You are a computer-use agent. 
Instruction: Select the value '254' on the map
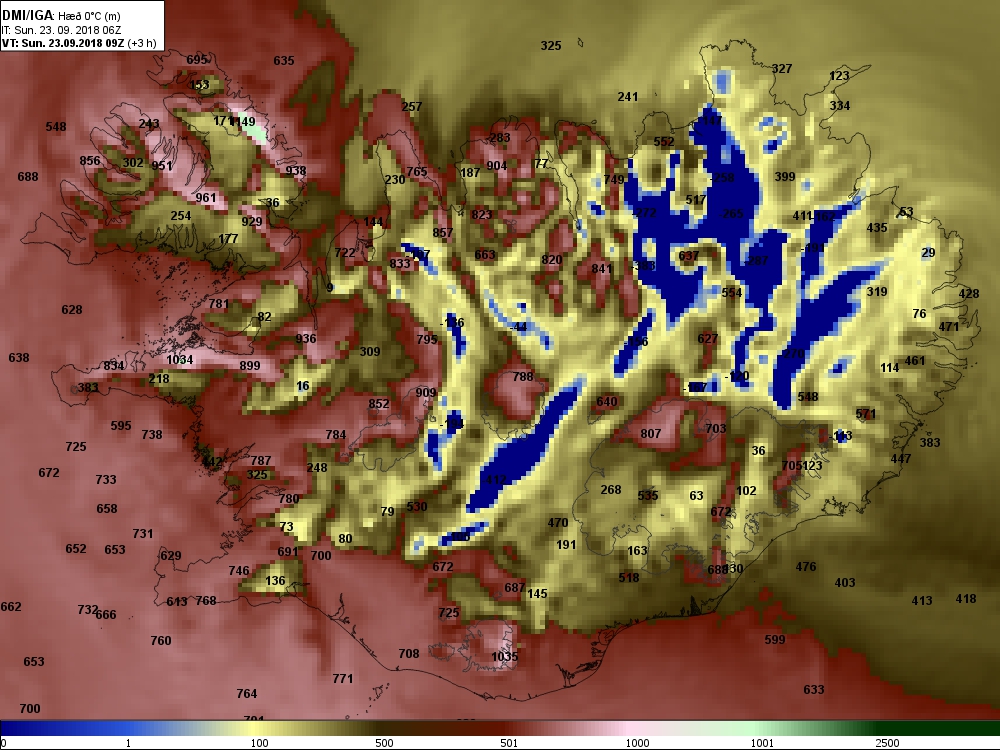click(180, 216)
